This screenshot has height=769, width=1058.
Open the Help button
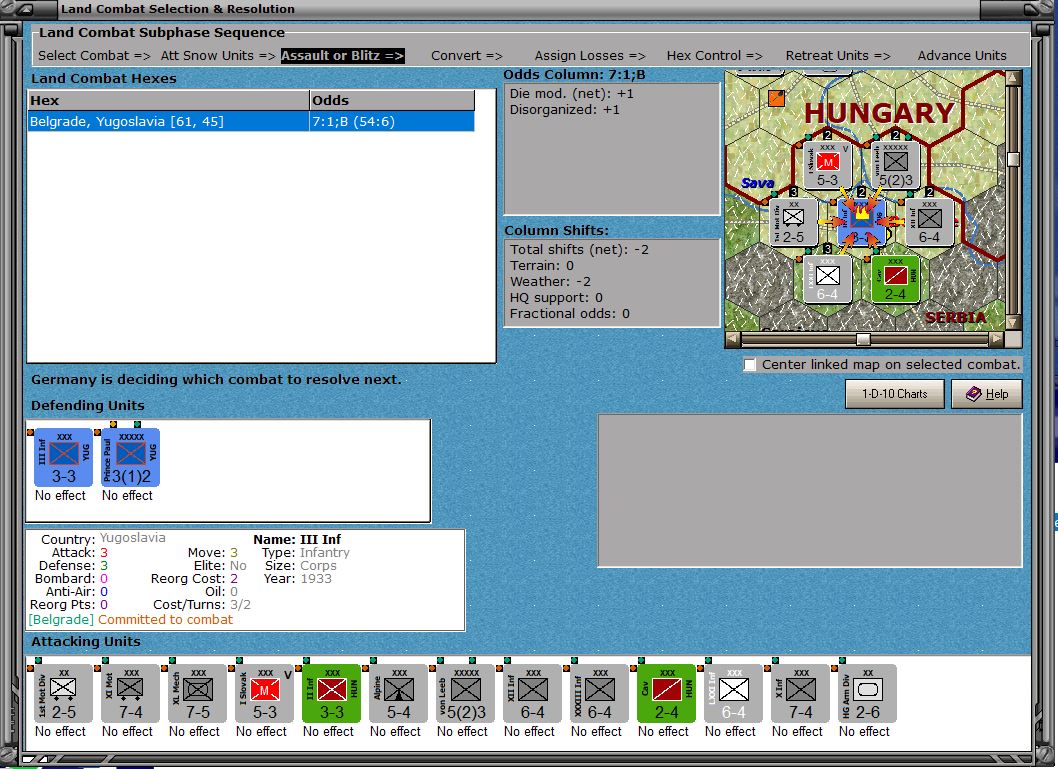[x=986, y=394]
